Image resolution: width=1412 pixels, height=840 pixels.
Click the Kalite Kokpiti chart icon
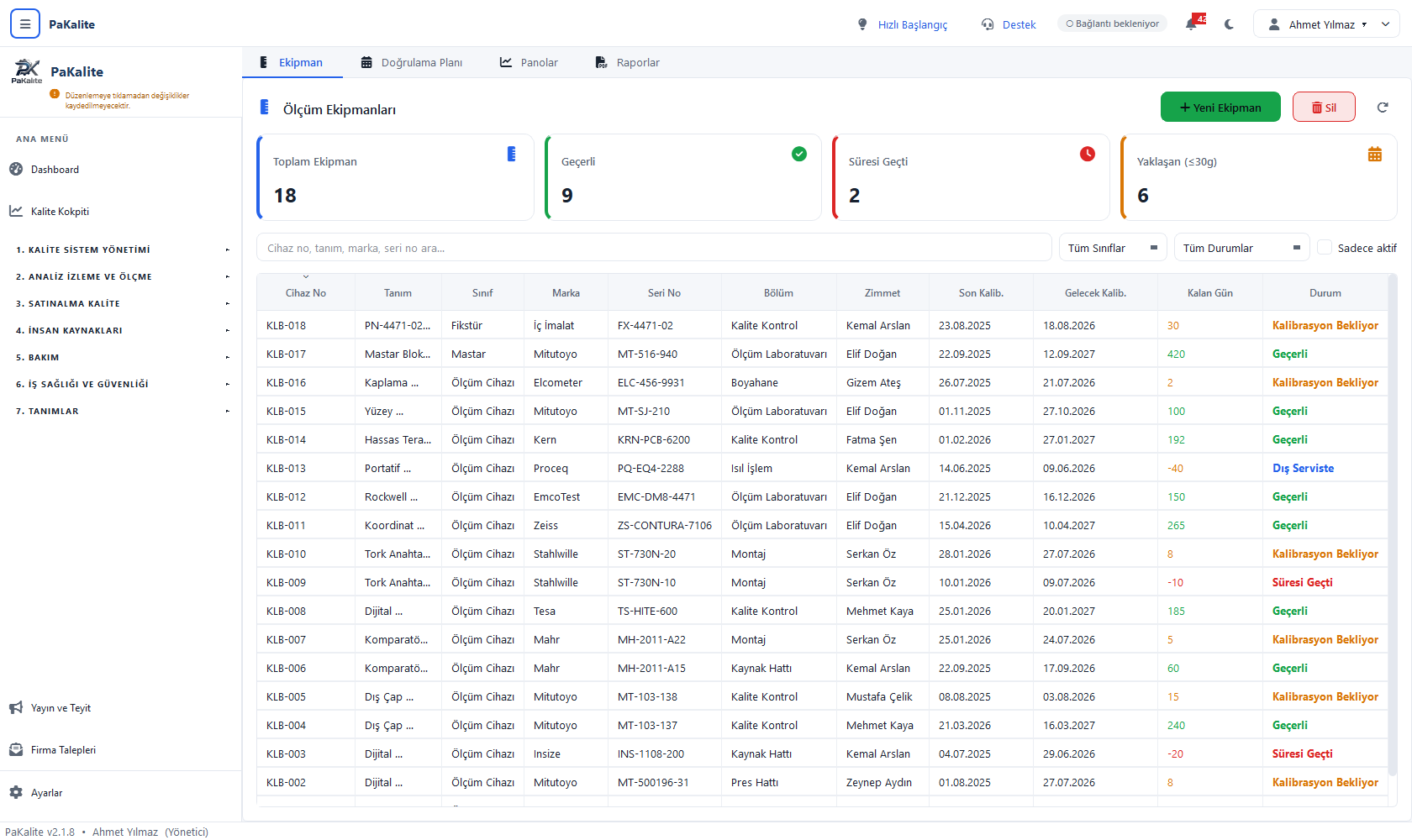click(16, 211)
